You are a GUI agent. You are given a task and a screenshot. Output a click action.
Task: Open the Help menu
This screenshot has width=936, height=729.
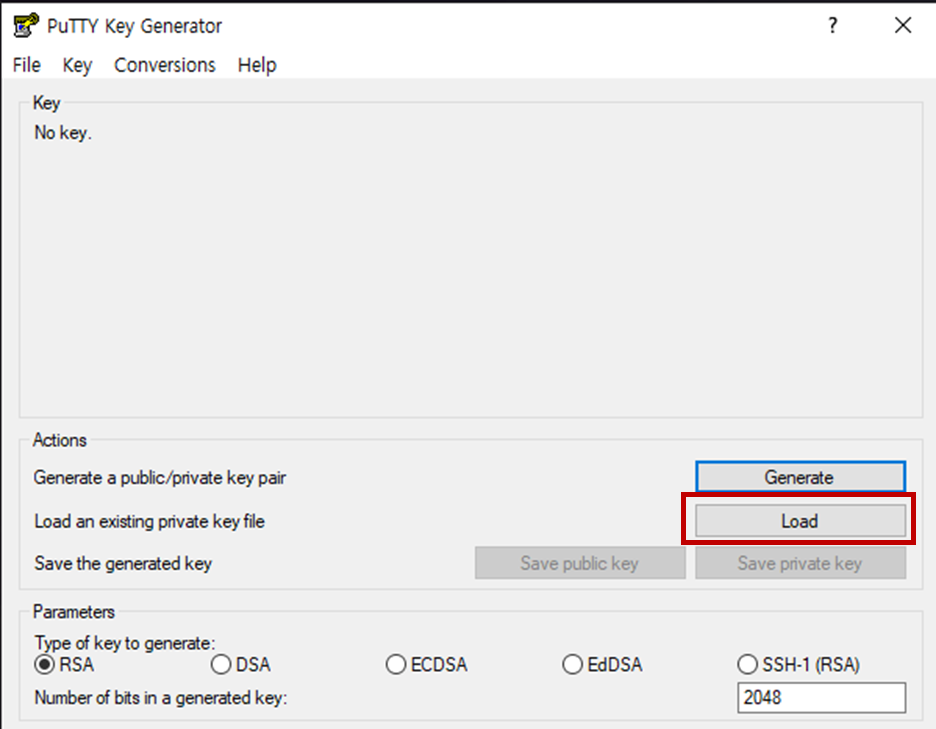(x=257, y=64)
